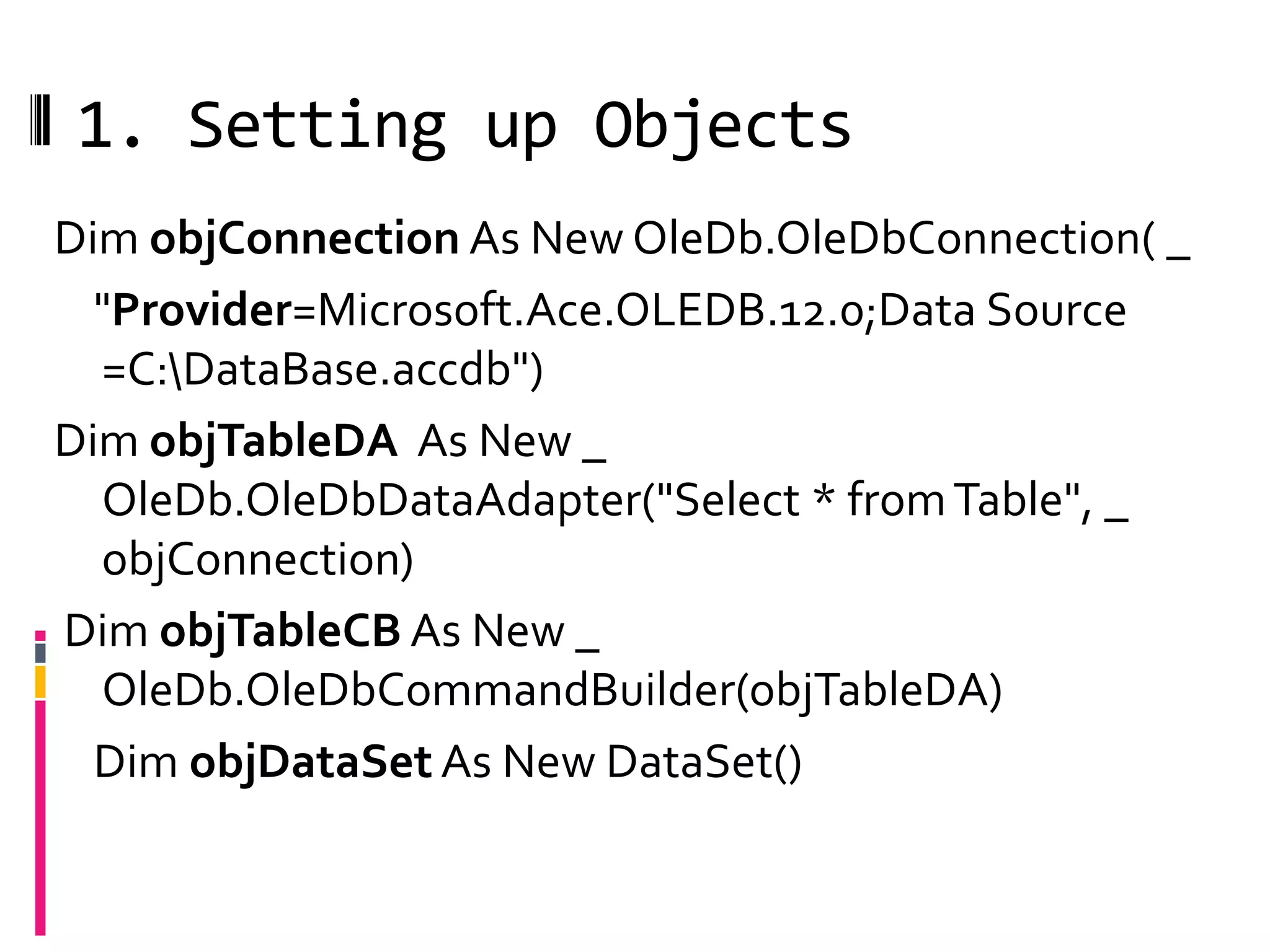Click the words 'Data Source'
The height and width of the screenshot is (952, 1270).
pos(1001,311)
